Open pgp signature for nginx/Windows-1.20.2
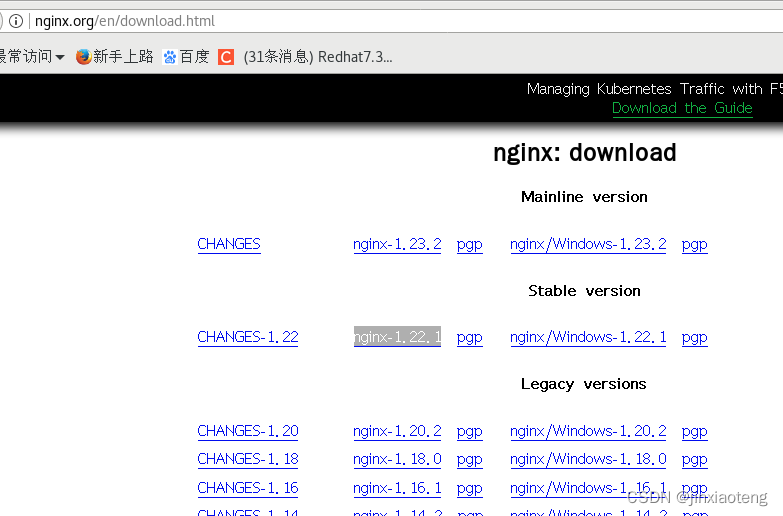 coord(695,431)
